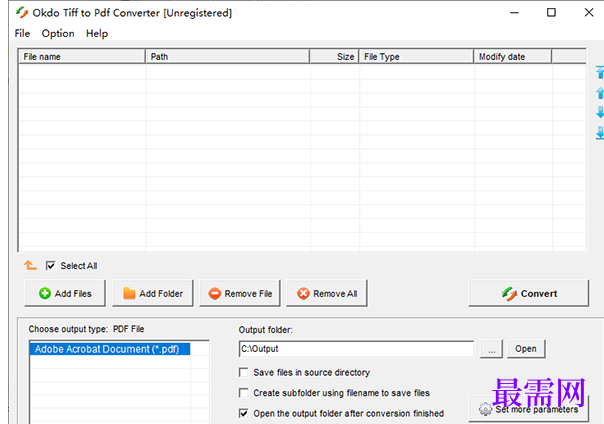Sort list by Modify date column header
Viewport: 604px width, 424px height.
[x=512, y=57]
